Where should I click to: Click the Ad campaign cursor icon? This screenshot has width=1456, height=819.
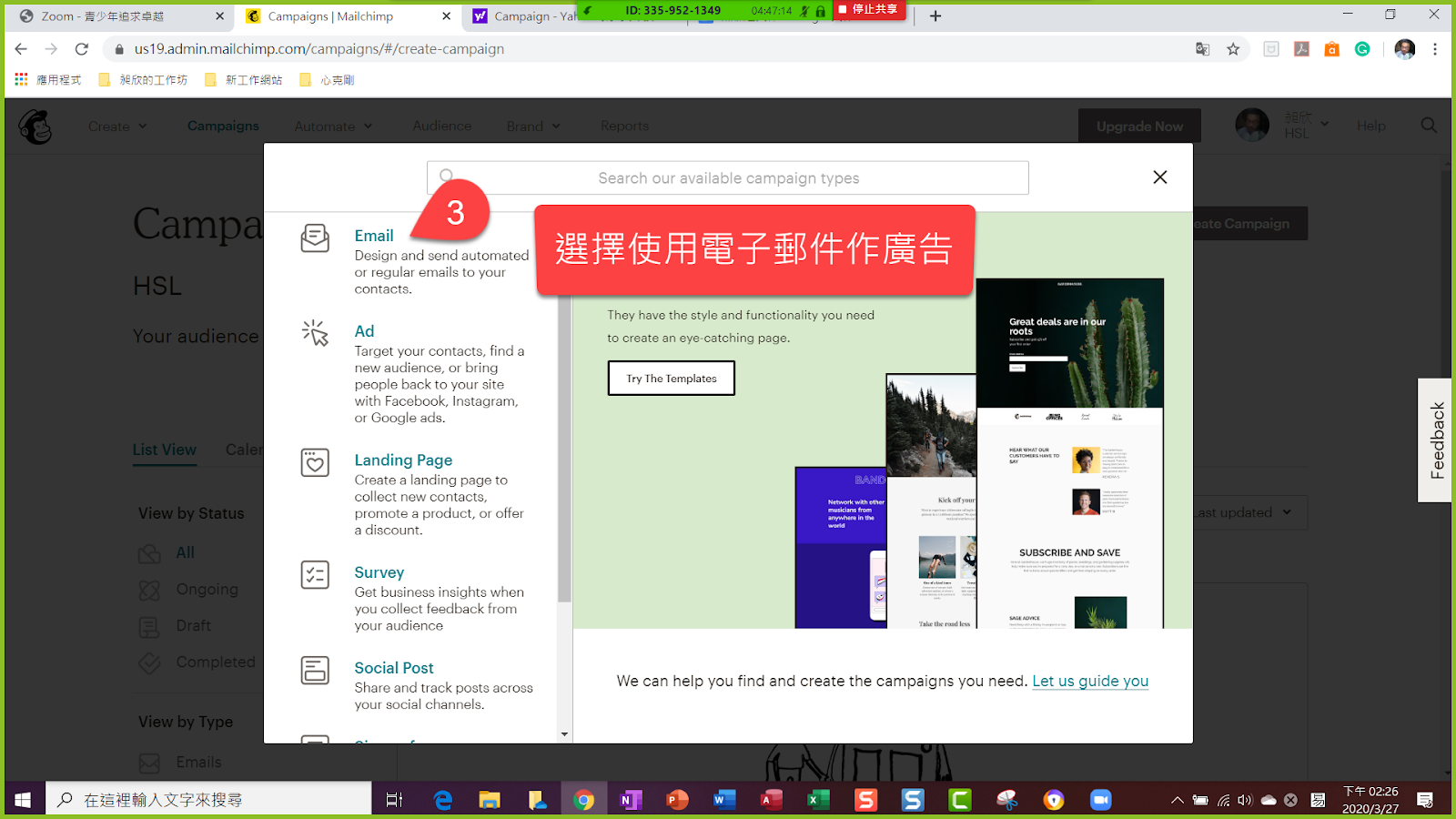(315, 333)
